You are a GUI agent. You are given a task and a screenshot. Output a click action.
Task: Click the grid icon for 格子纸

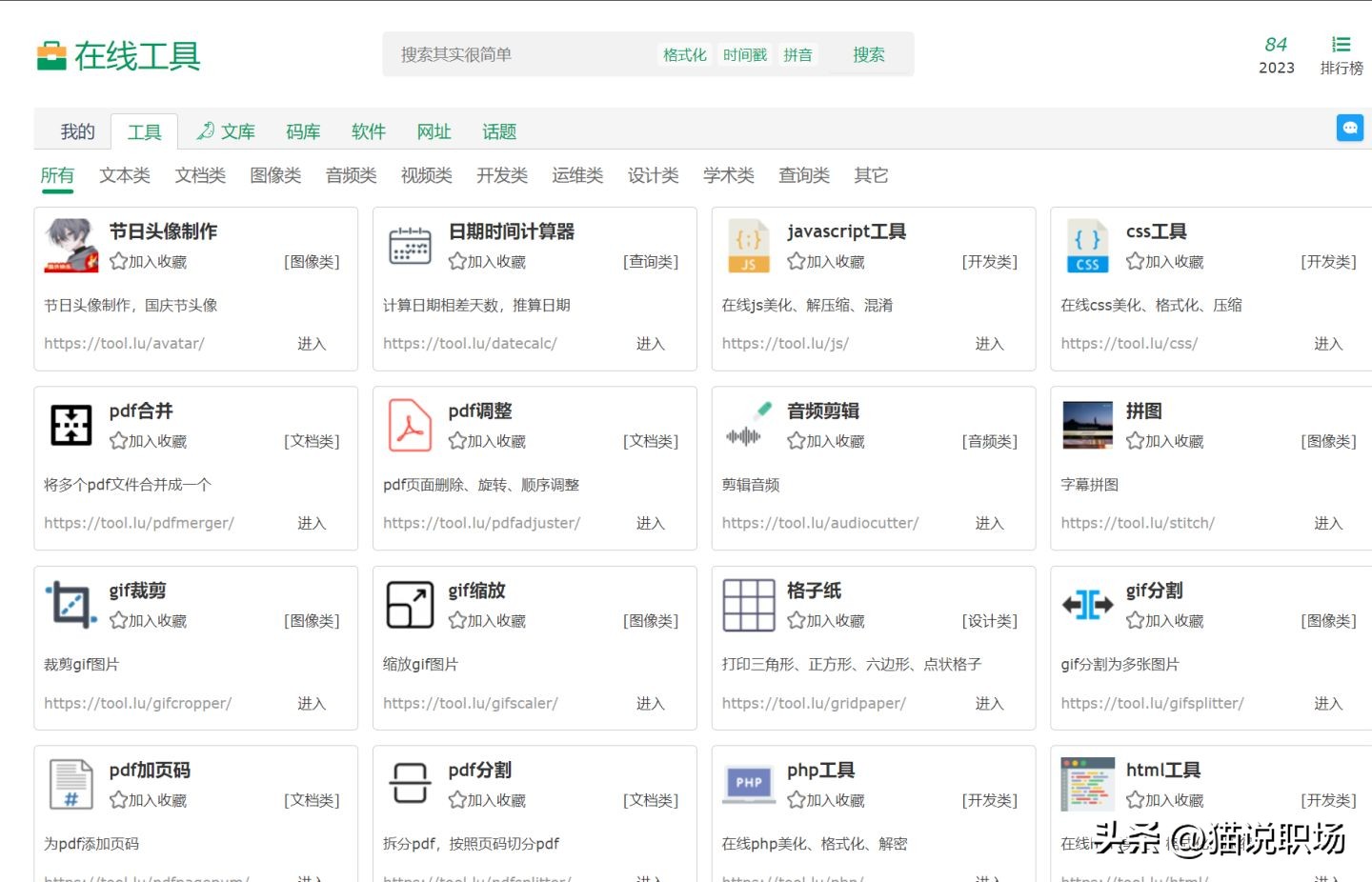click(x=748, y=604)
